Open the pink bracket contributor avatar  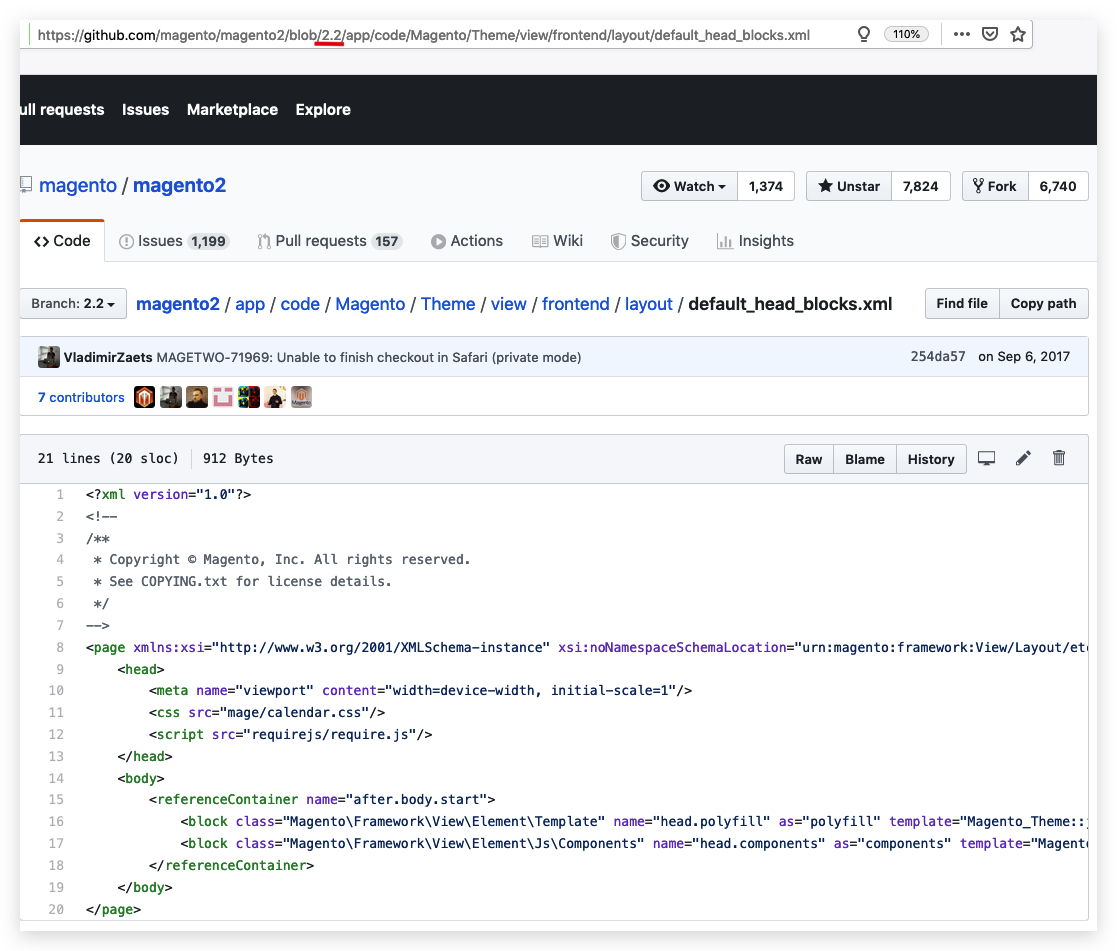223,397
